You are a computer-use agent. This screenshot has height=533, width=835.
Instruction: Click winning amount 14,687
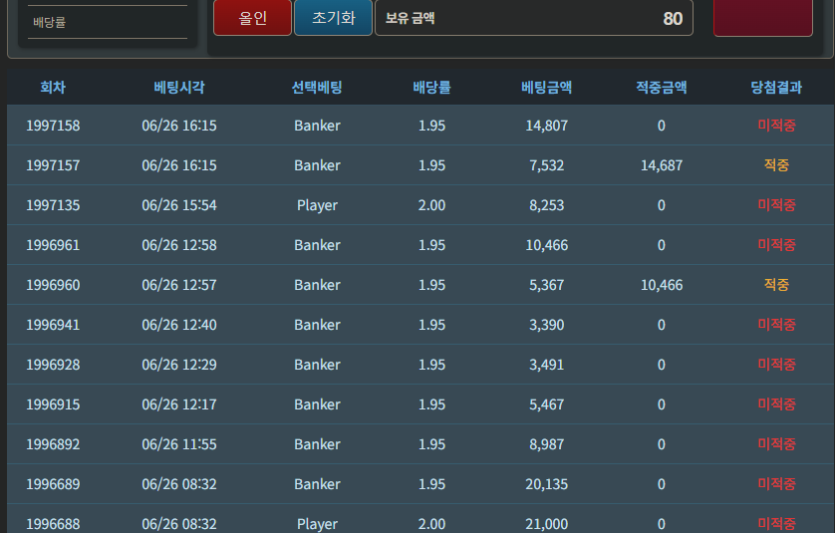tap(661, 166)
